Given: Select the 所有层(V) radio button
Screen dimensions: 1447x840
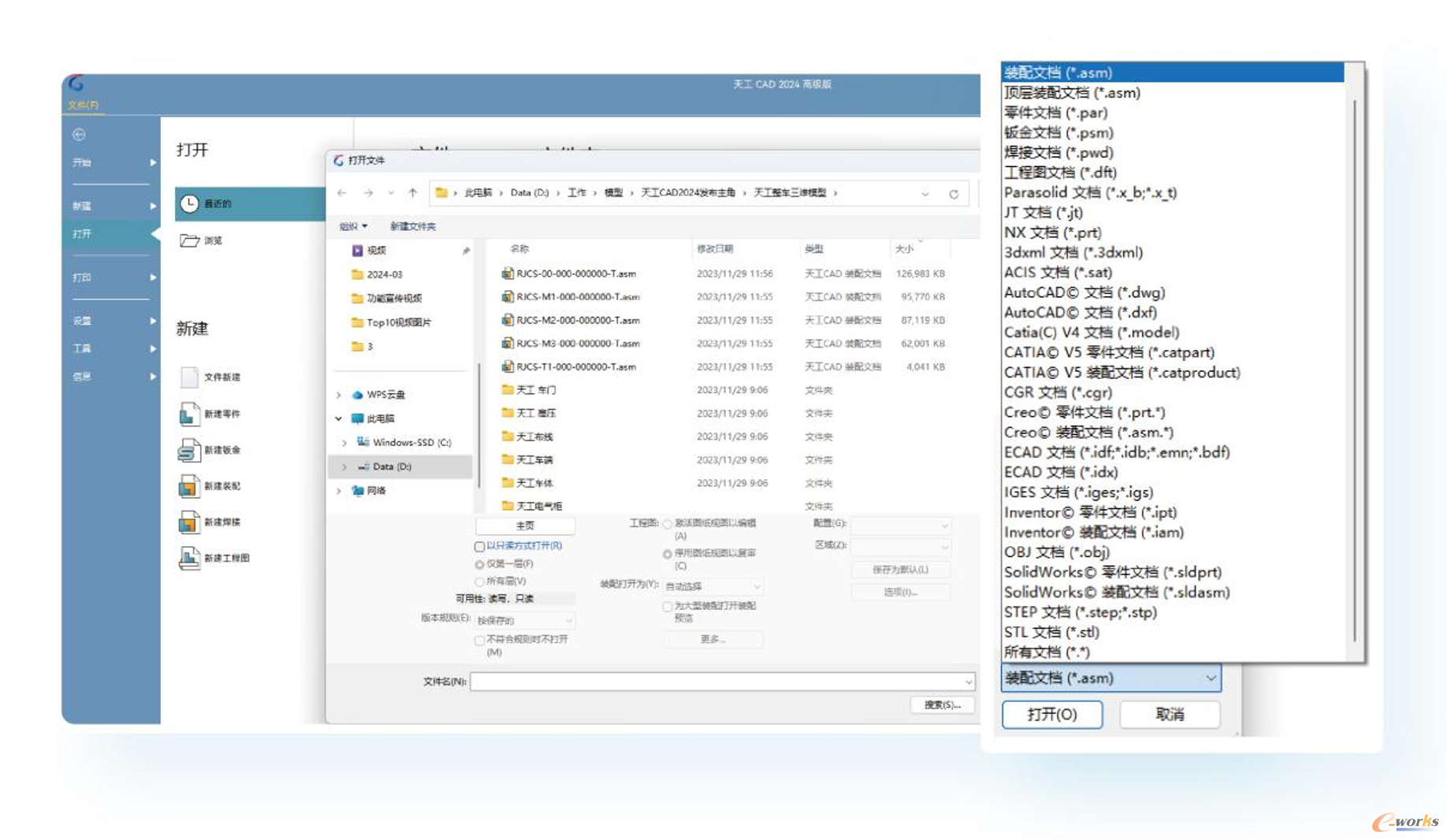Looking at the screenshot, I should (479, 582).
